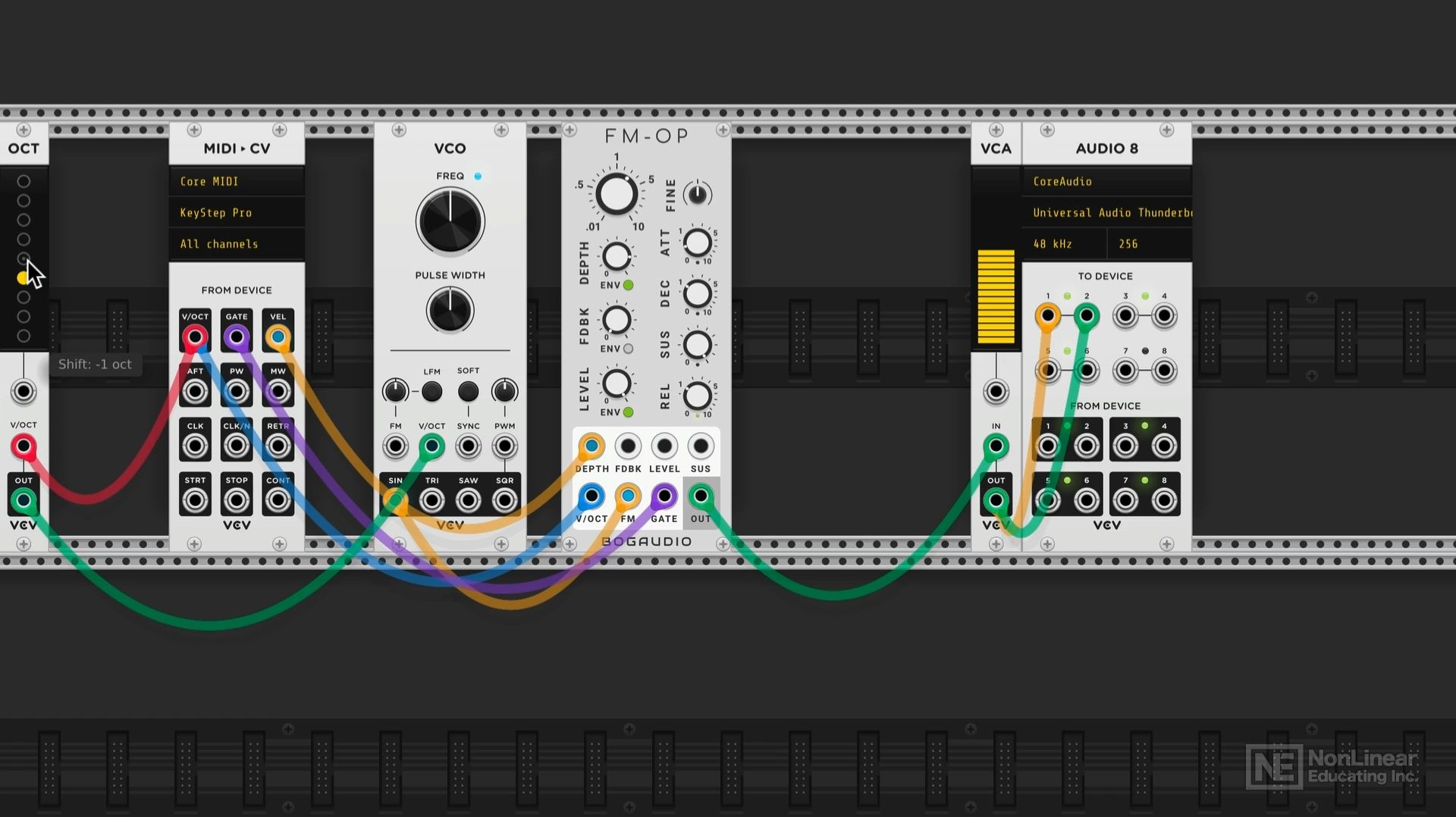Click the MW mod wheel port on MIDI-CV

pos(278,391)
